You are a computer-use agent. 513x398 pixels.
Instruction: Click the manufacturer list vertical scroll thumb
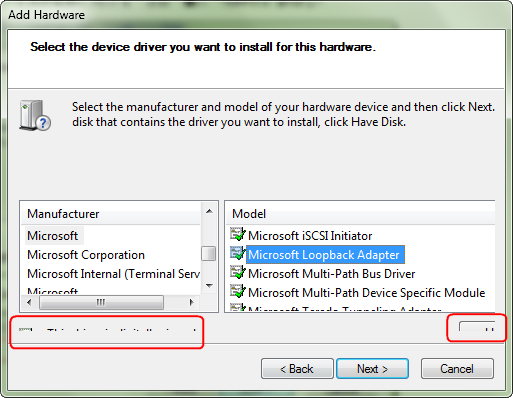pos(209,253)
